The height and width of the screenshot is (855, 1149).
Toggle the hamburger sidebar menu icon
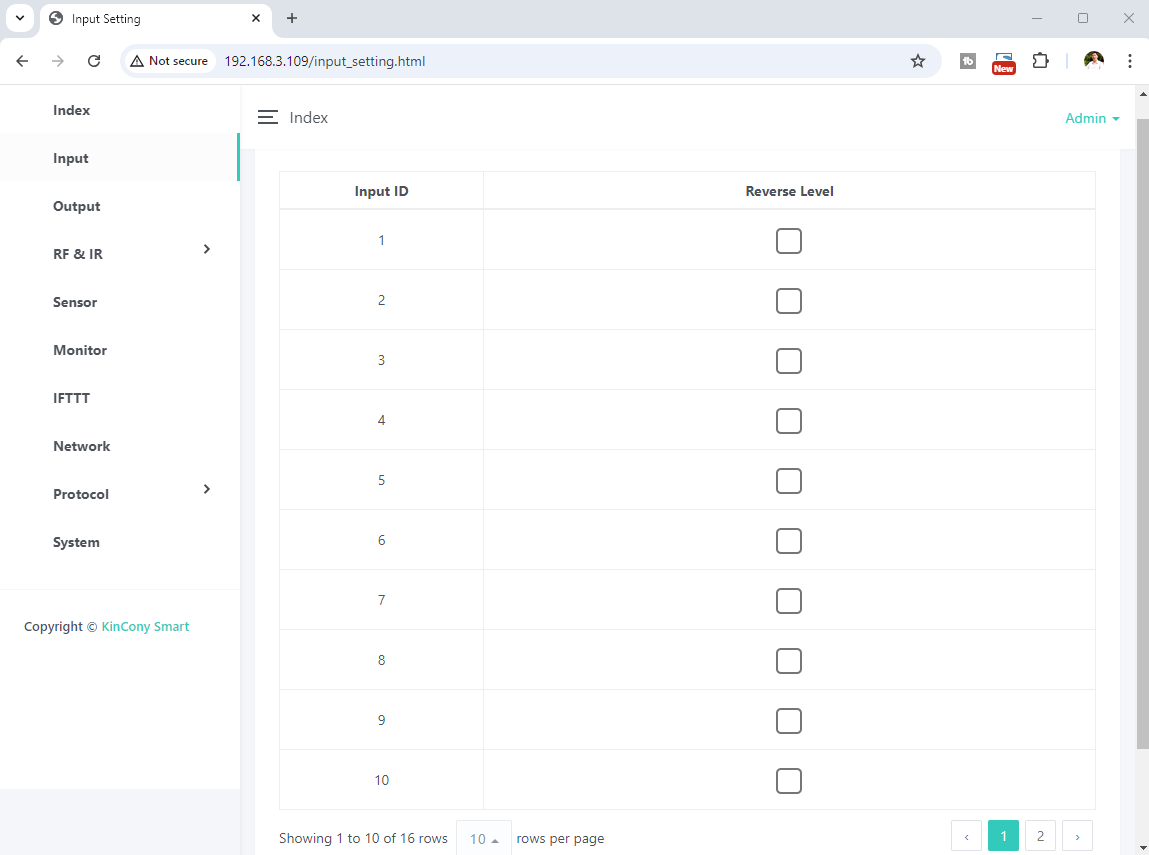267,118
